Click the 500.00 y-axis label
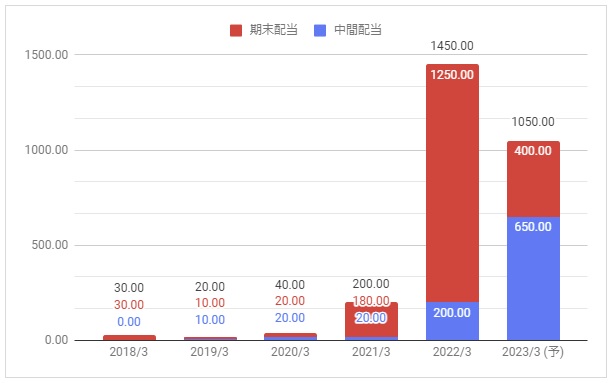The width and height of the screenshot is (614, 383). pos(50,245)
